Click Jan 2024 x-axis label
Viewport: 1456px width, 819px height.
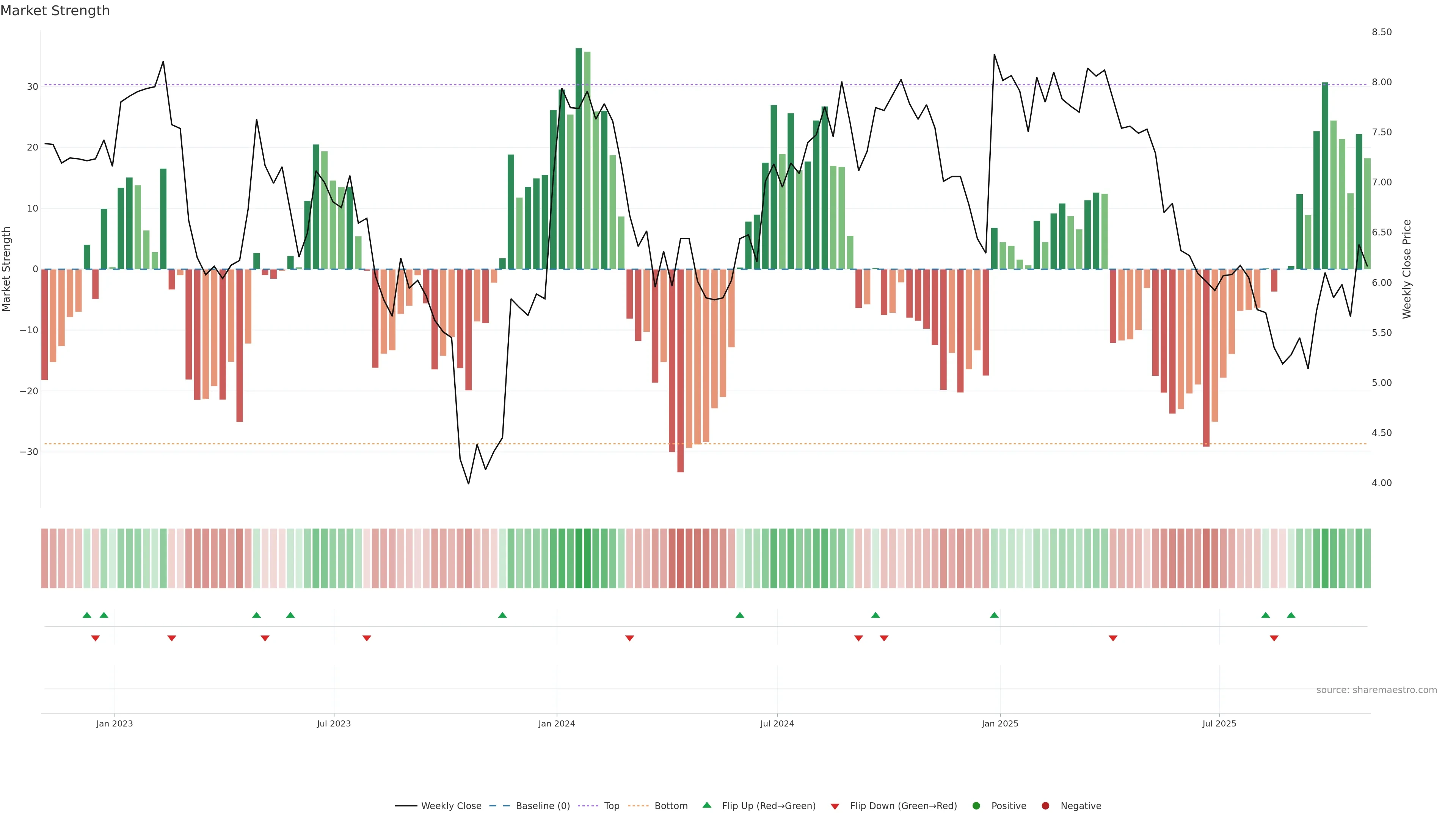click(556, 723)
